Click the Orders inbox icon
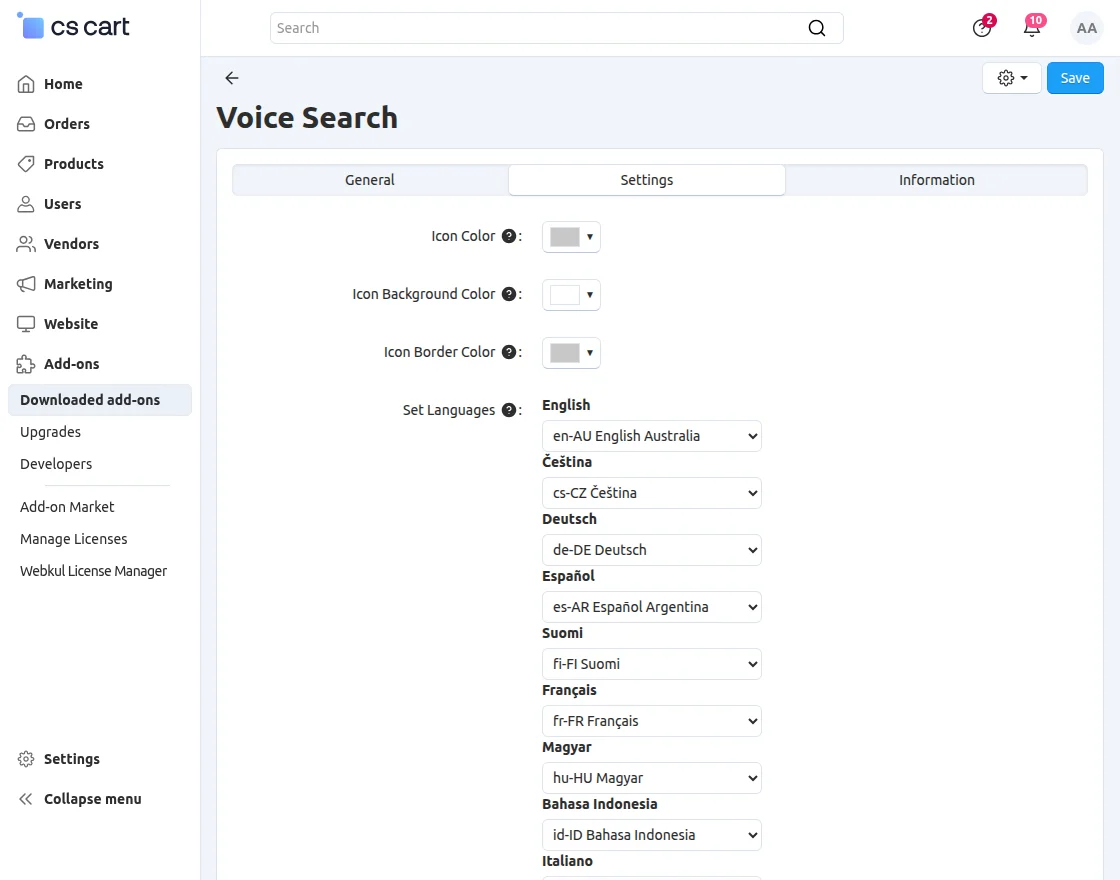 [26, 124]
